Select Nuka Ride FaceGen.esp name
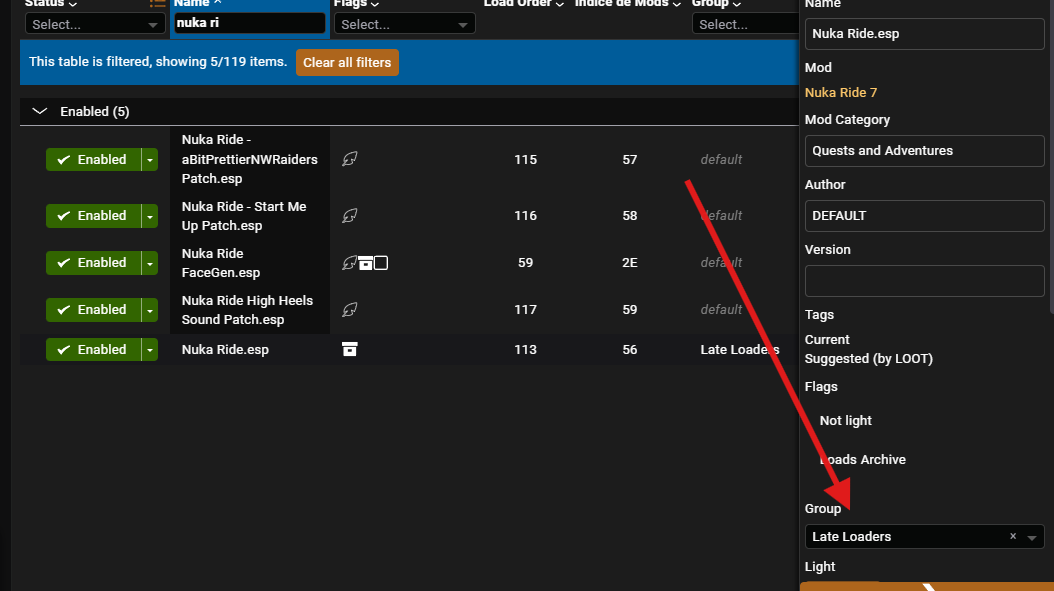 click(220, 263)
